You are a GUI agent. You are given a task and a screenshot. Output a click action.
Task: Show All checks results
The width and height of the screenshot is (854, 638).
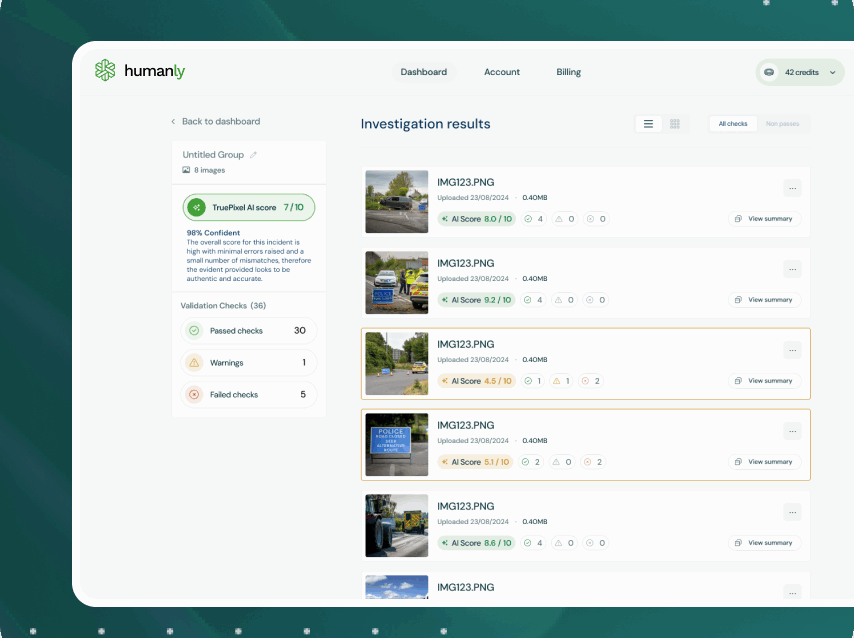point(733,124)
